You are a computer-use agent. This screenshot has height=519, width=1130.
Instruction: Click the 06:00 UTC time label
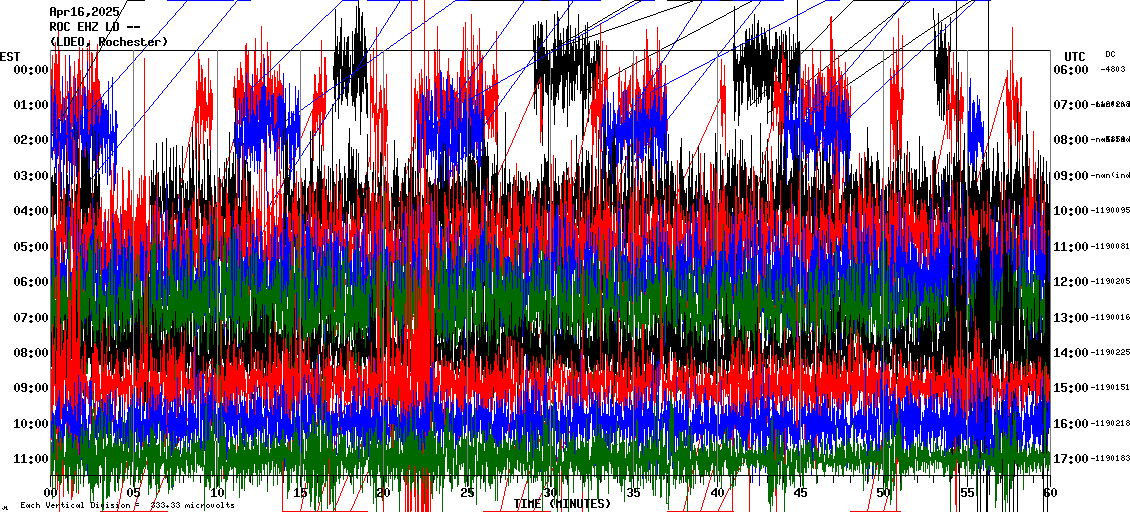[x=1071, y=70]
